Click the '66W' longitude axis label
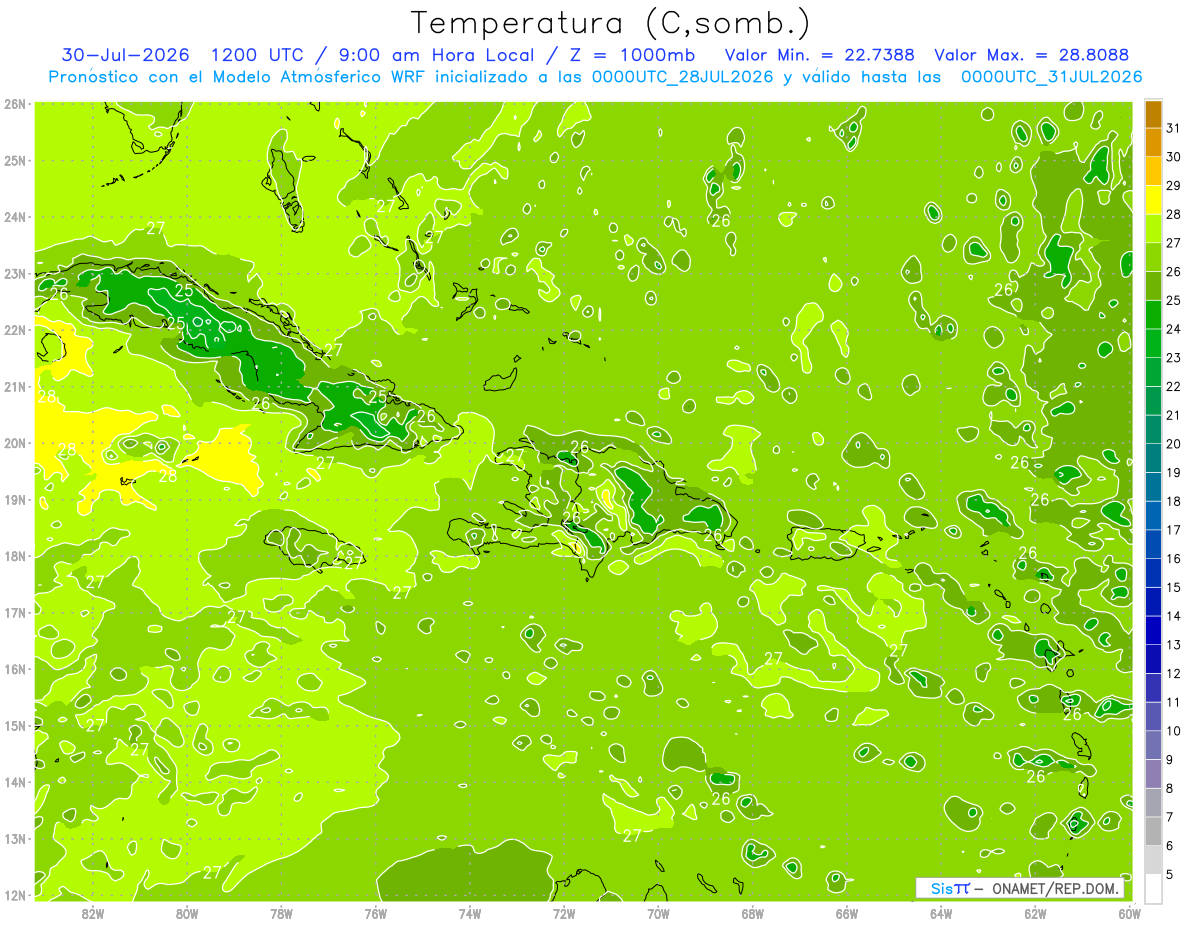Image resolution: width=1200 pixels, height=927 pixels. [x=847, y=913]
